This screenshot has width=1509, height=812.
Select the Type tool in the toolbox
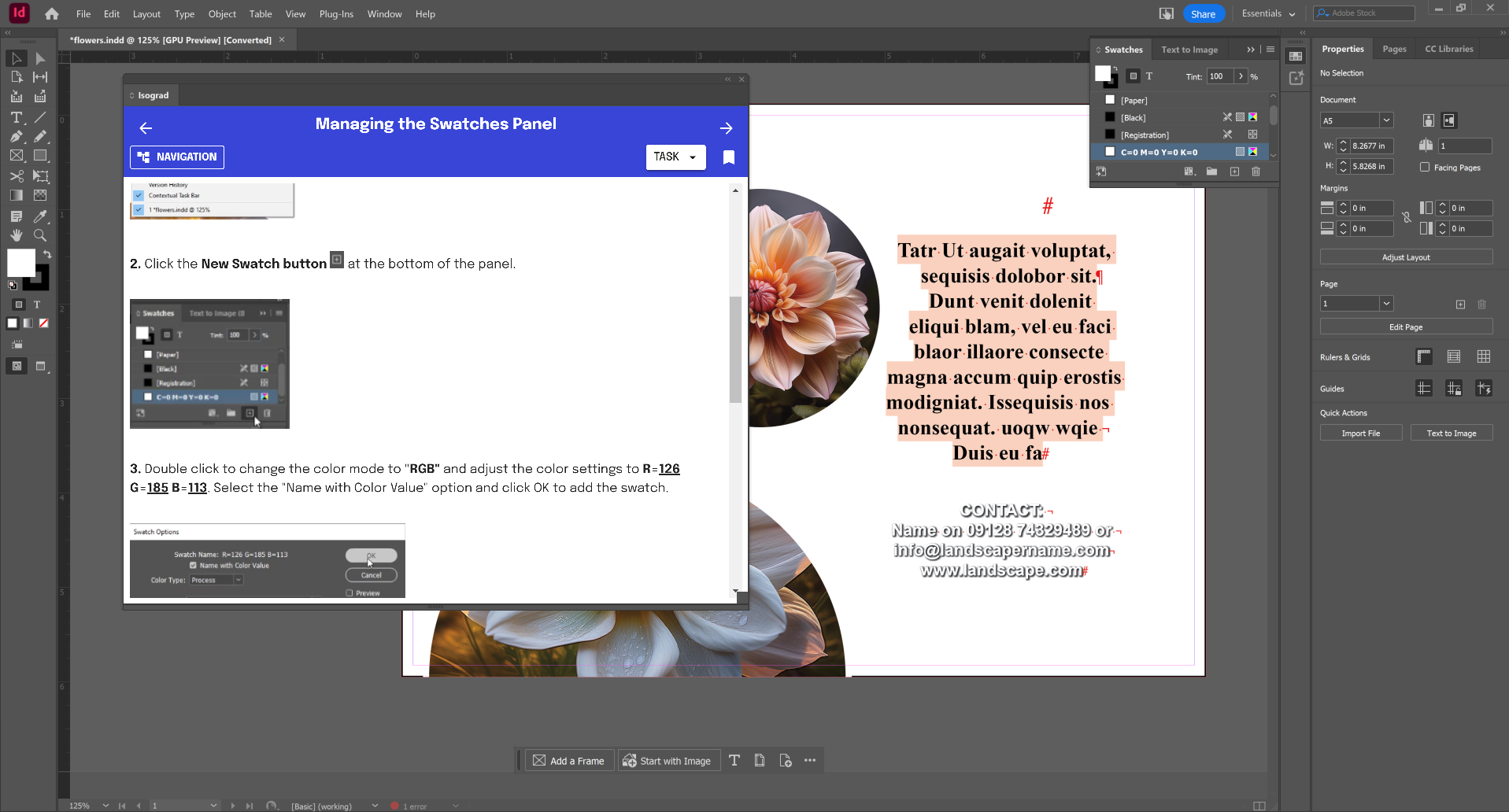click(16, 117)
